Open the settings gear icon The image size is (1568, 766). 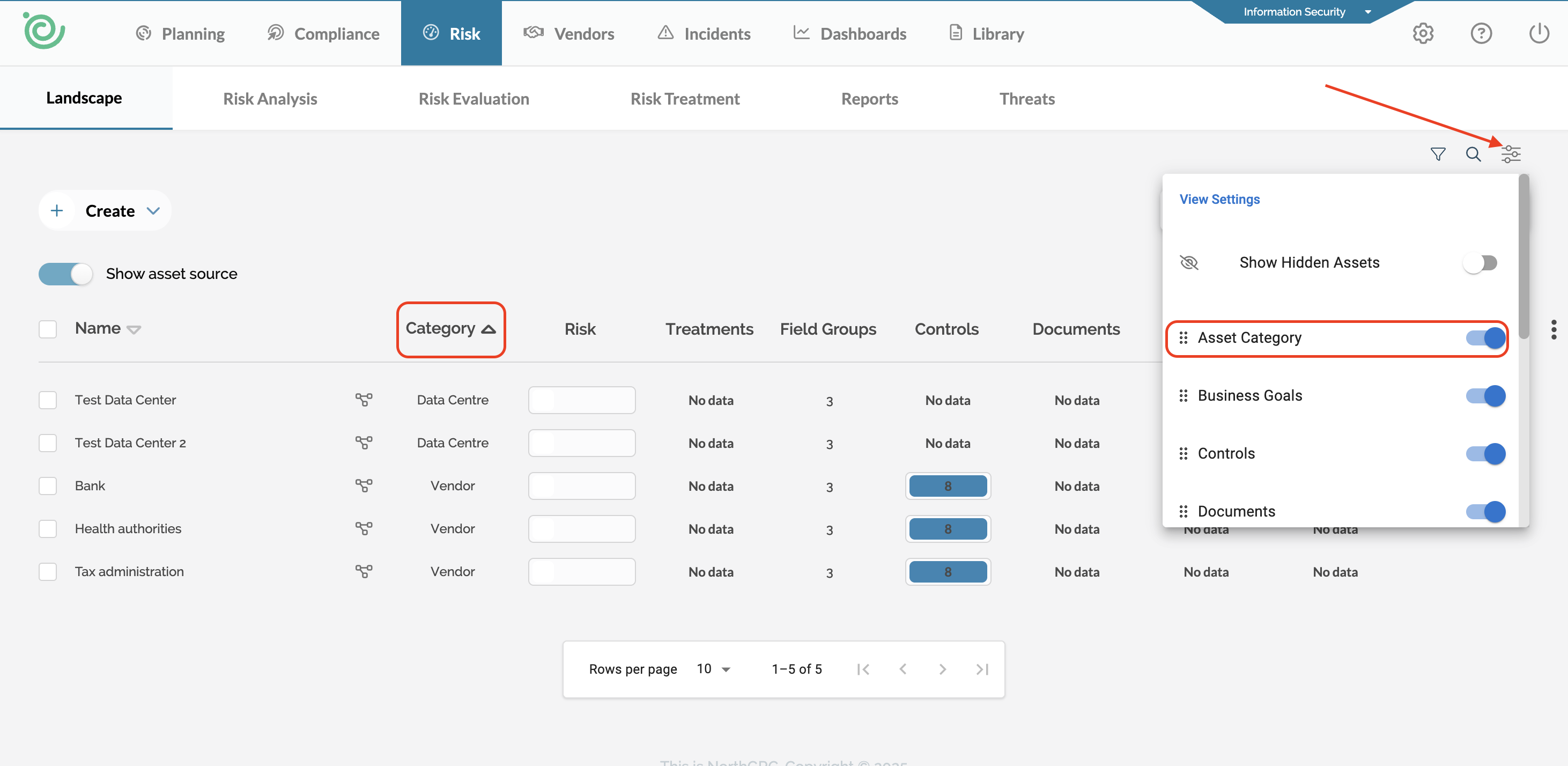(x=1423, y=33)
